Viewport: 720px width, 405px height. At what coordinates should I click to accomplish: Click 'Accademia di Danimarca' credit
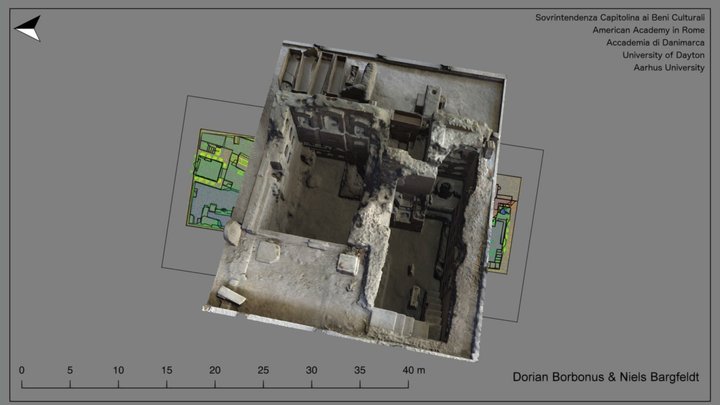(x=655, y=42)
